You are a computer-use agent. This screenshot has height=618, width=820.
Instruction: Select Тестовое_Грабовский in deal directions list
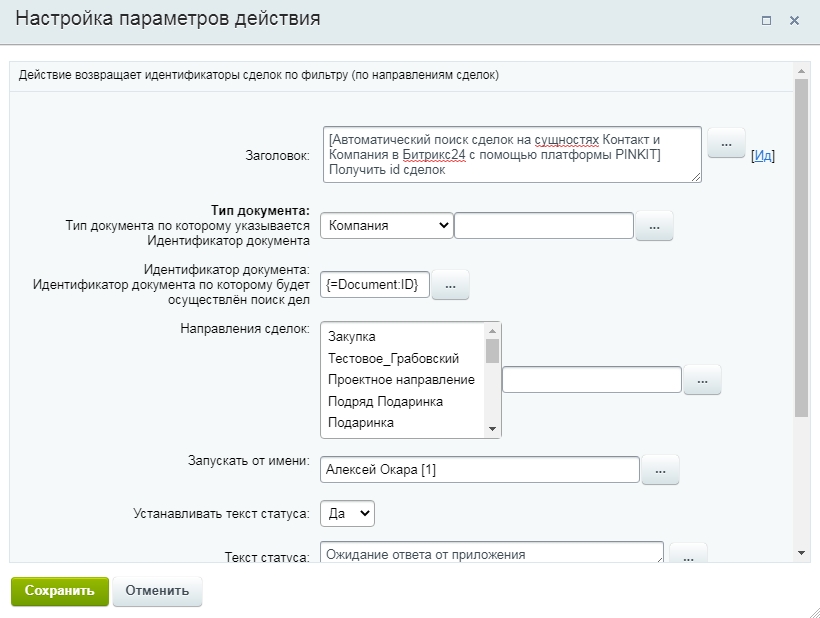393,359
